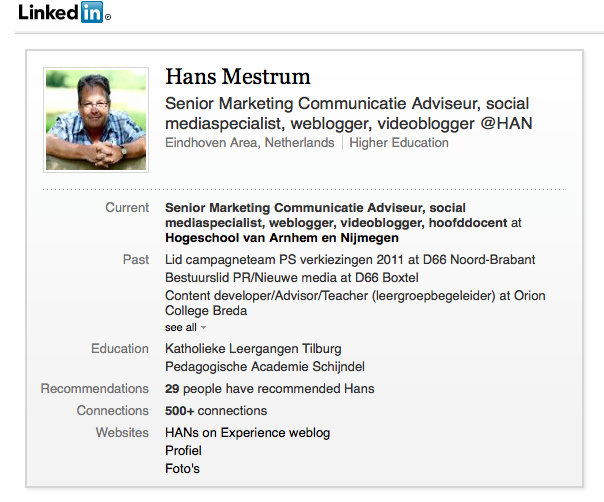Select the Eindhoven Area, Netherlands location
The image size is (604, 502).
[x=250, y=143]
